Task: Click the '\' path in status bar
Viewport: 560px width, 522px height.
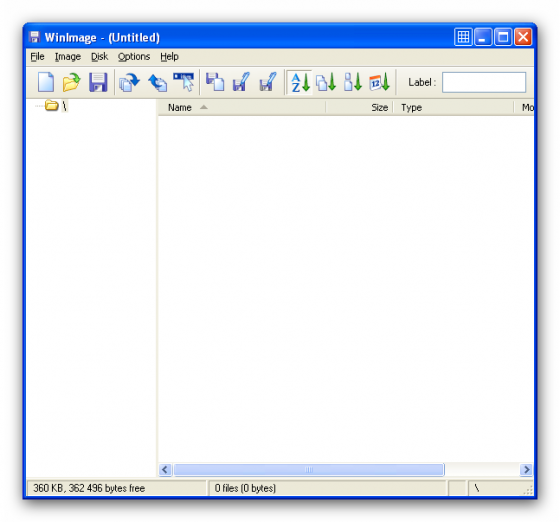Action: [477, 488]
